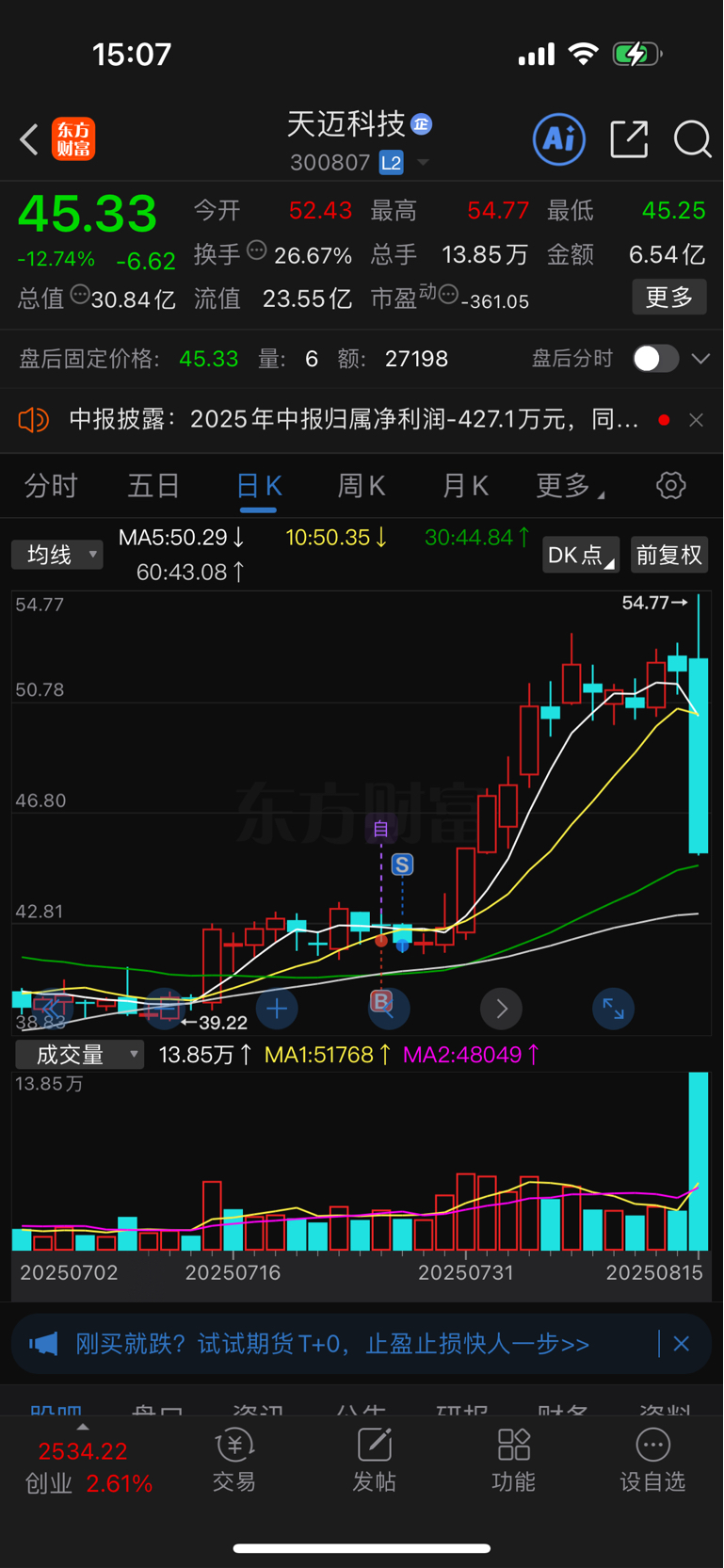Image resolution: width=724 pixels, height=1568 pixels.
Task: Switch to the 月K tab
Action: (x=465, y=486)
